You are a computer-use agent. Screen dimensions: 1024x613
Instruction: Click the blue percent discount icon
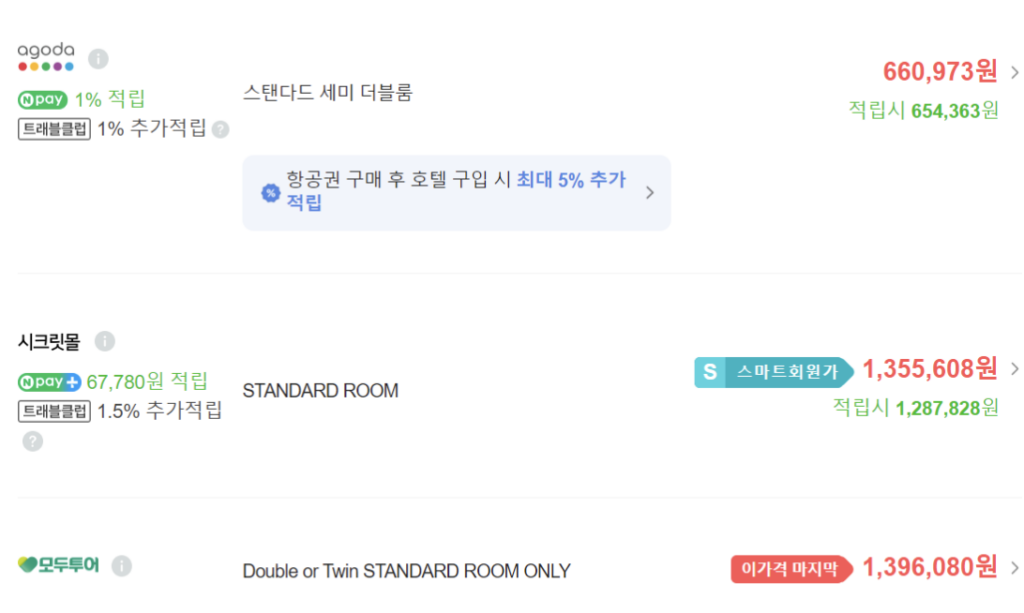click(x=270, y=193)
